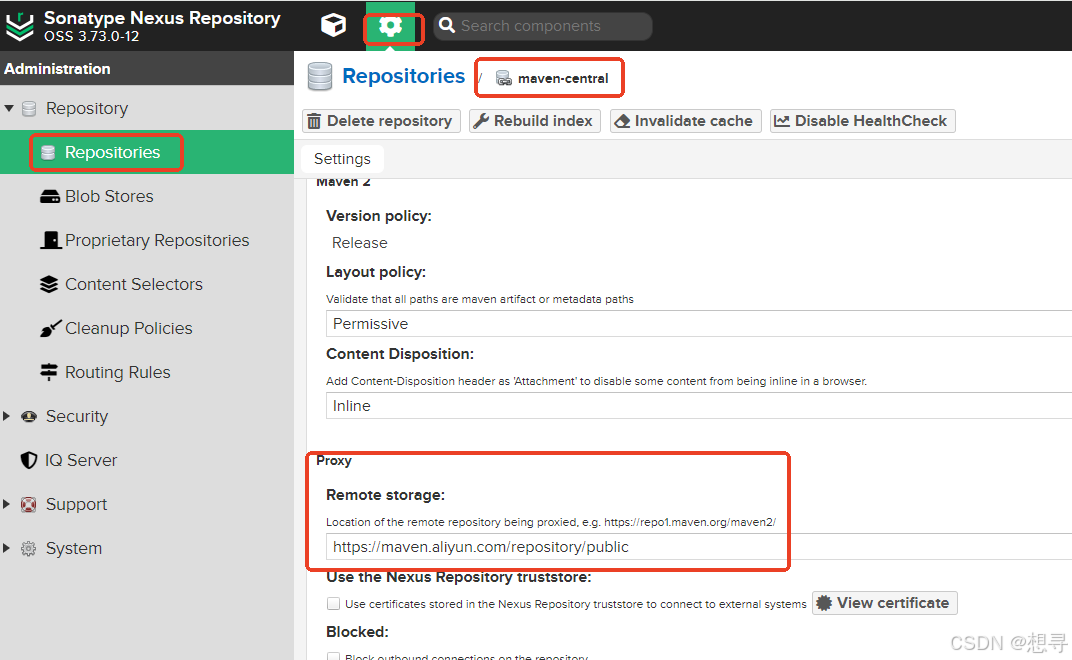The width and height of the screenshot is (1072, 660).
Task: Click the Administration panel header
Action: tap(147, 68)
